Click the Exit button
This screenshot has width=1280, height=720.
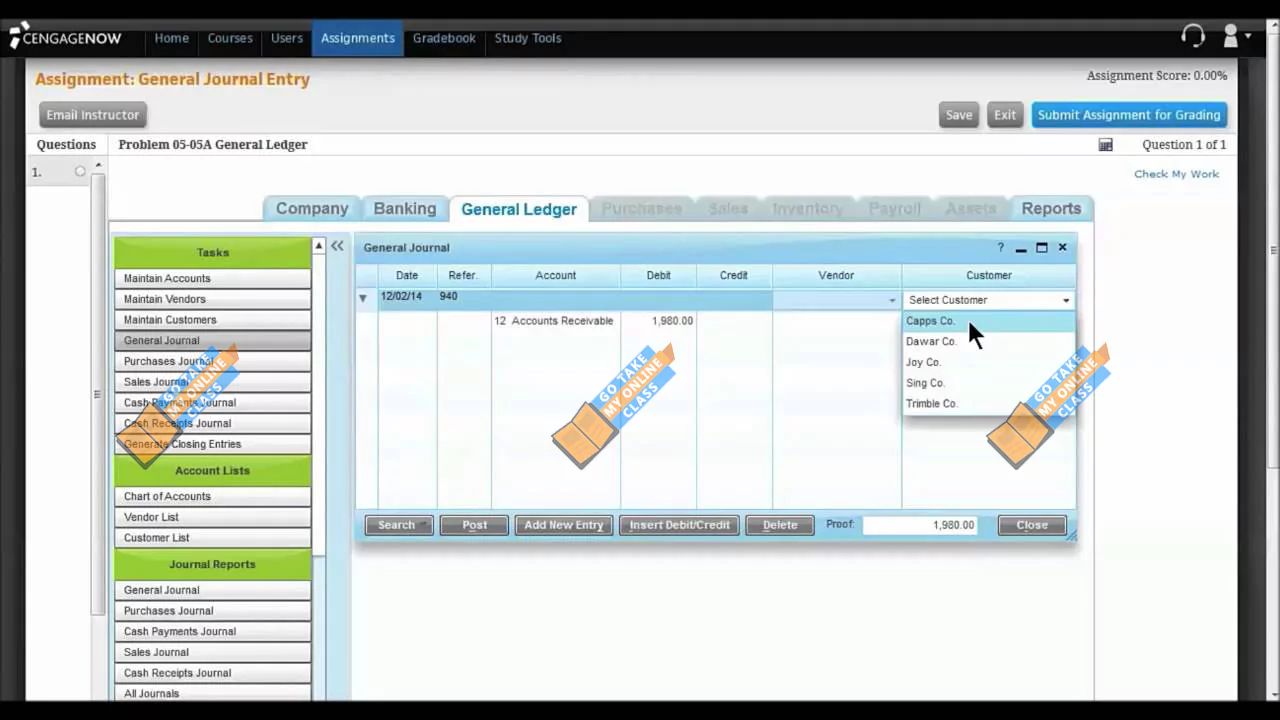1005,115
